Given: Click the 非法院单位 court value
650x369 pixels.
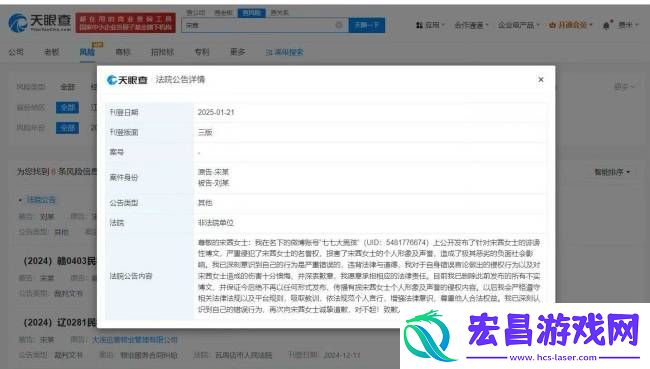Looking at the screenshot, I should (x=216, y=223).
